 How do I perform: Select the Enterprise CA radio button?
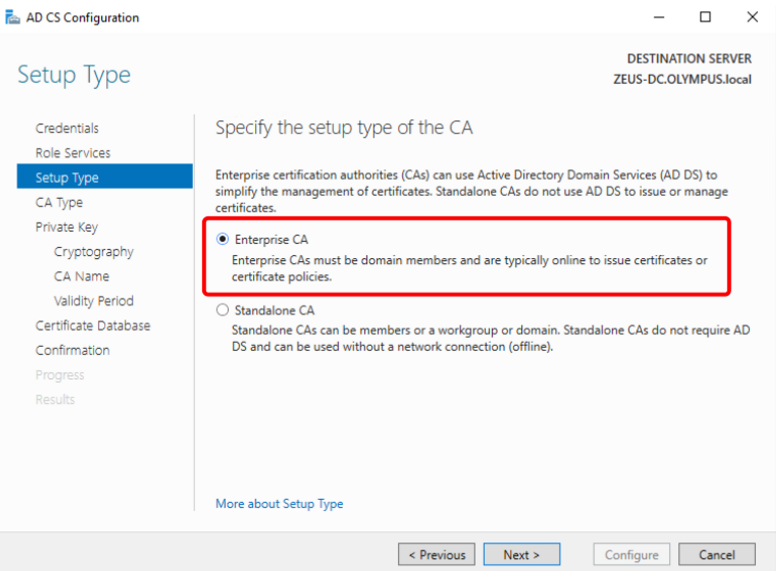pyautogui.click(x=223, y=240)
